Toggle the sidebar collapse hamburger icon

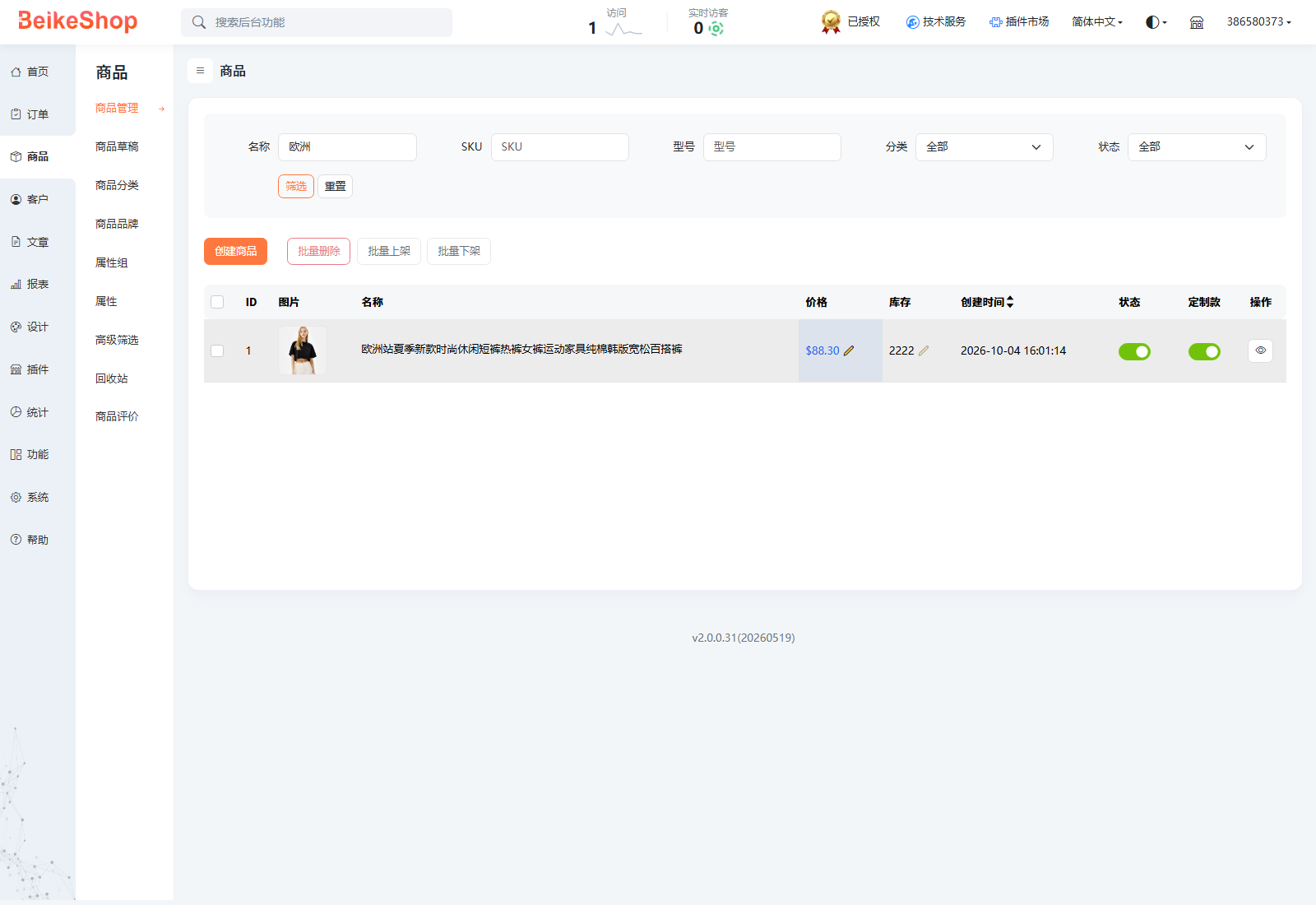200,71
